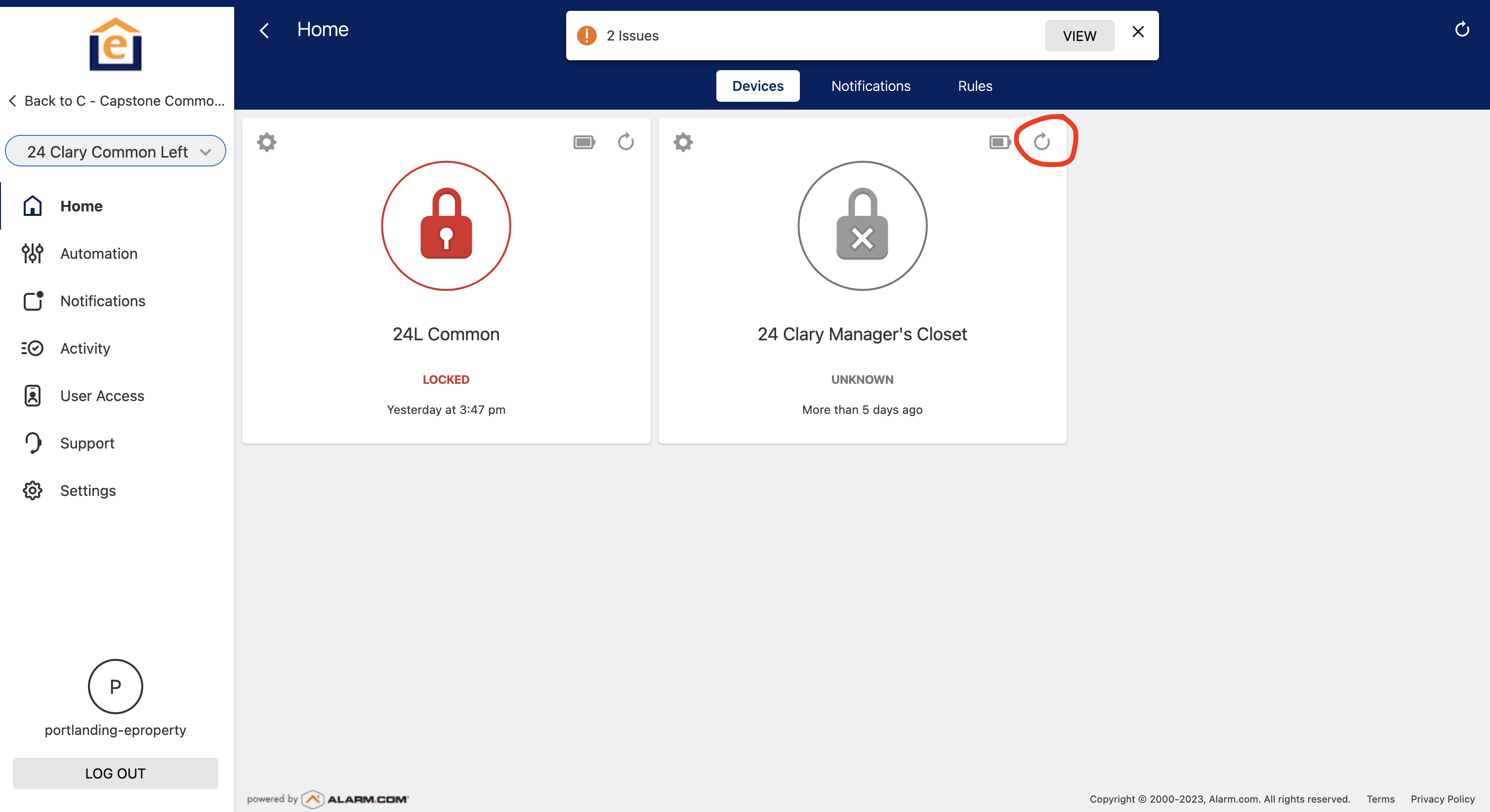The height and width of the screenshot is (812, 1490).
Task: Refresh the whole page from header
Action: [x=1462, y=30]
